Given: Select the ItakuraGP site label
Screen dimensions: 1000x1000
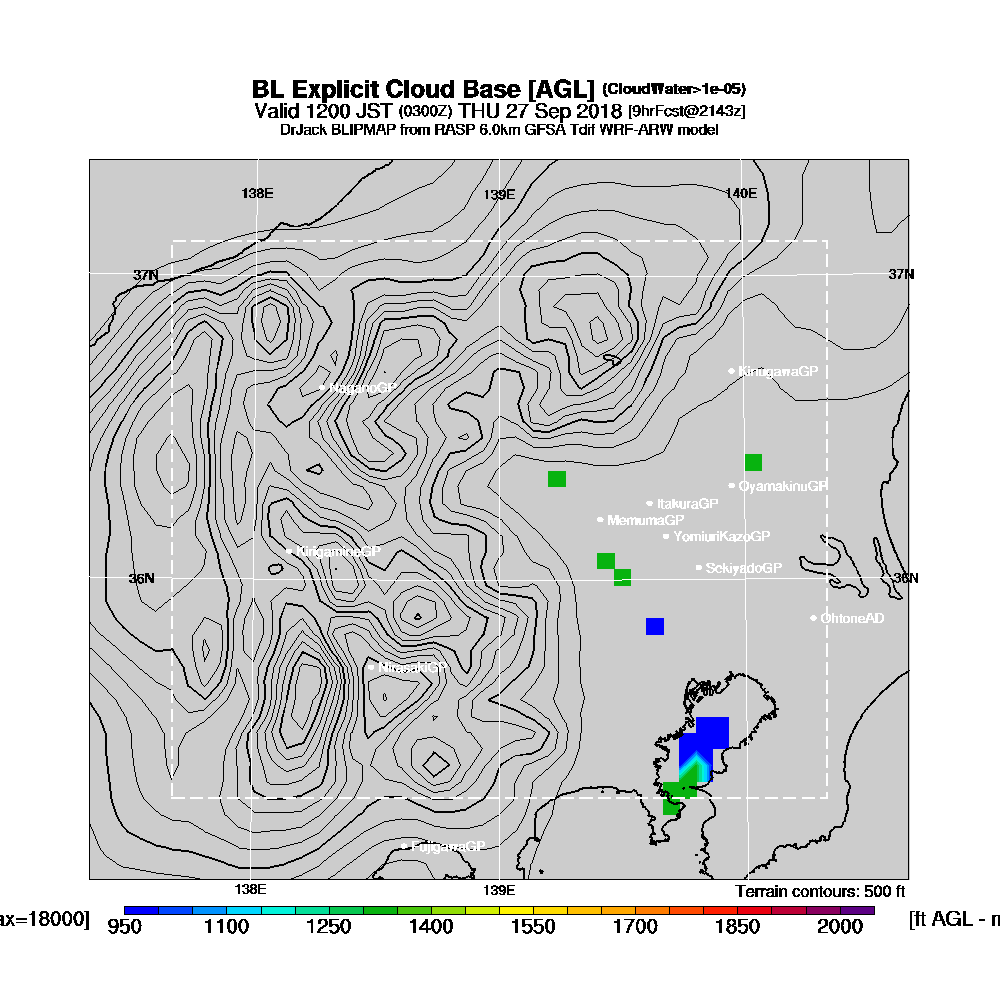Looking at the screenshot, I should (688, 504).
